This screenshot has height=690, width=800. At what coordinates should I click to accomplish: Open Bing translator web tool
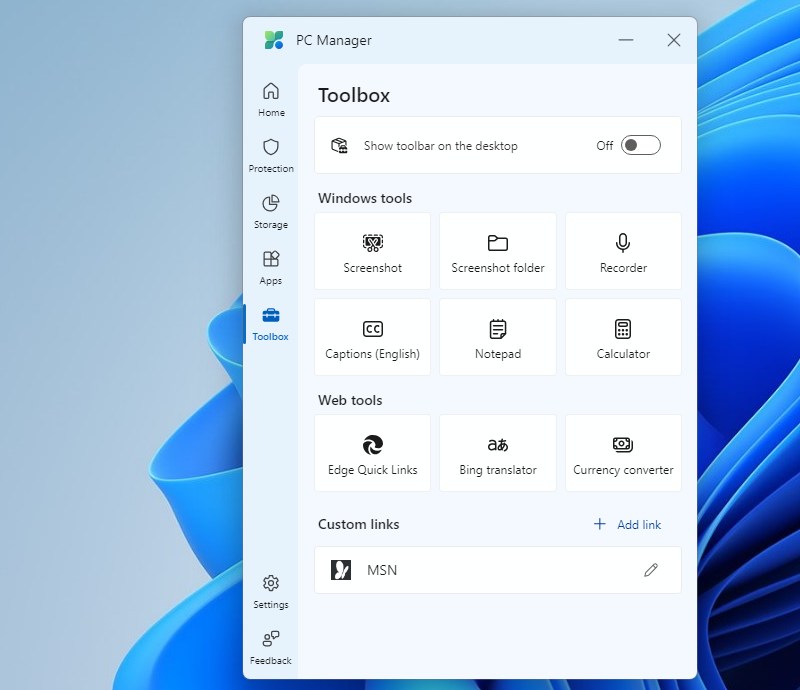tap(498, 453)
